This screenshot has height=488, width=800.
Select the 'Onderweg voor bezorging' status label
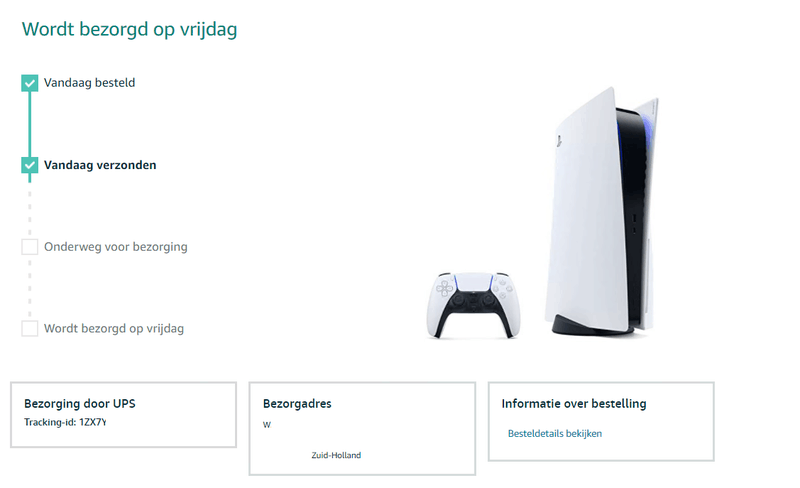[x=116, y=247]
